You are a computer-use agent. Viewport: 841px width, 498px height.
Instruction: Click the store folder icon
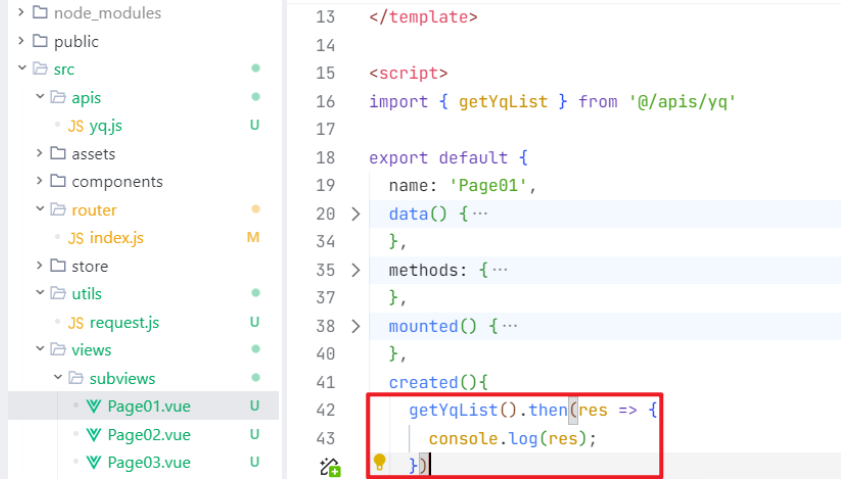coord(58,265)
